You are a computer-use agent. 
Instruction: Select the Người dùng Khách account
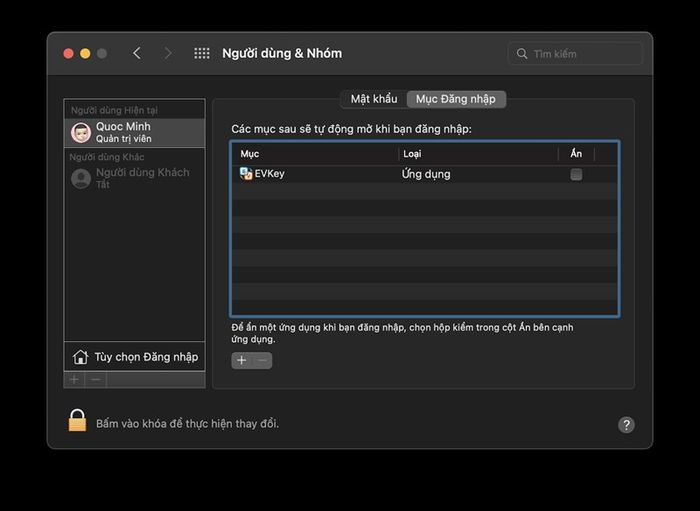[135, 178]
